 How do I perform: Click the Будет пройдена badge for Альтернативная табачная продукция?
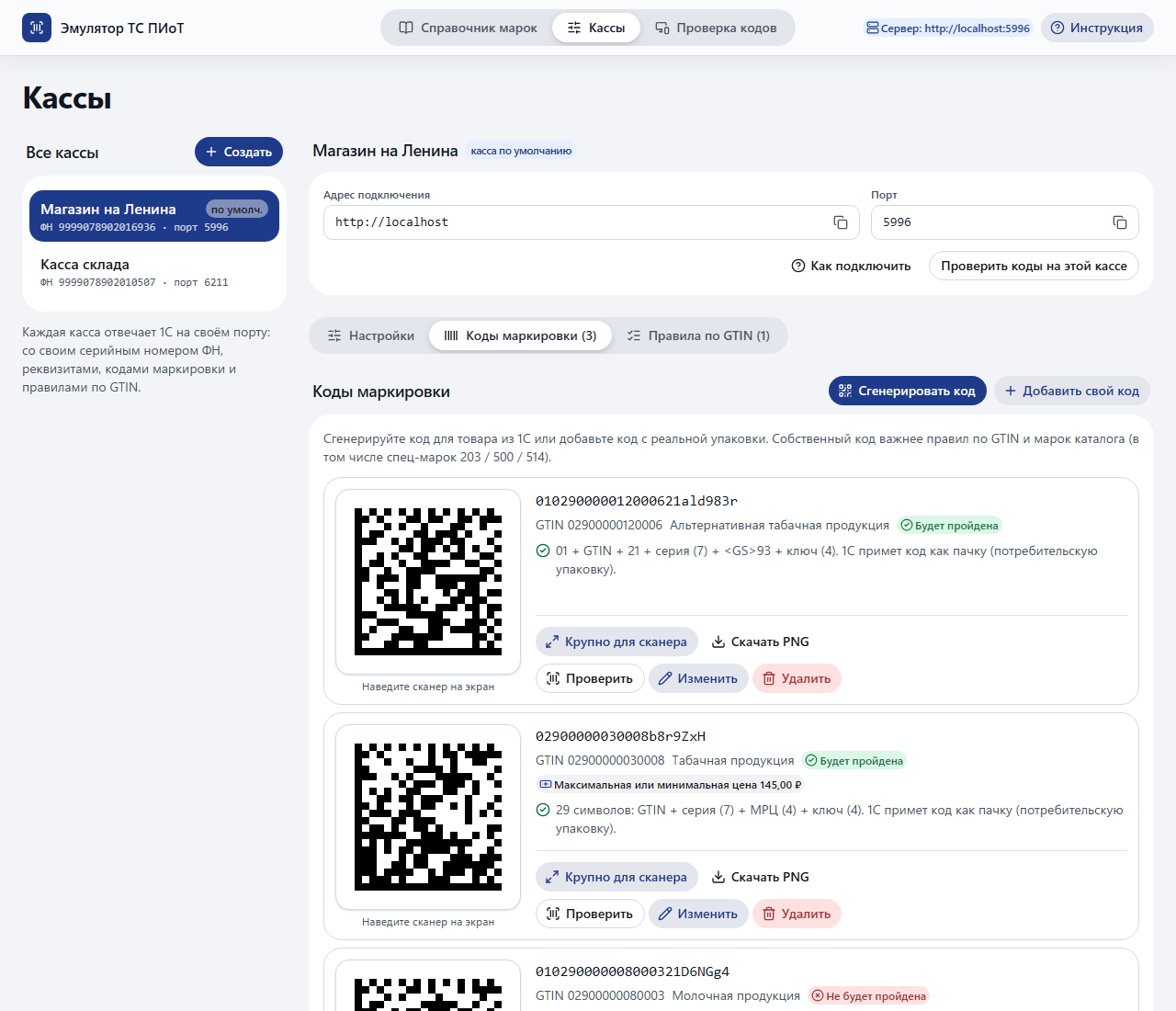coord(949,526)
